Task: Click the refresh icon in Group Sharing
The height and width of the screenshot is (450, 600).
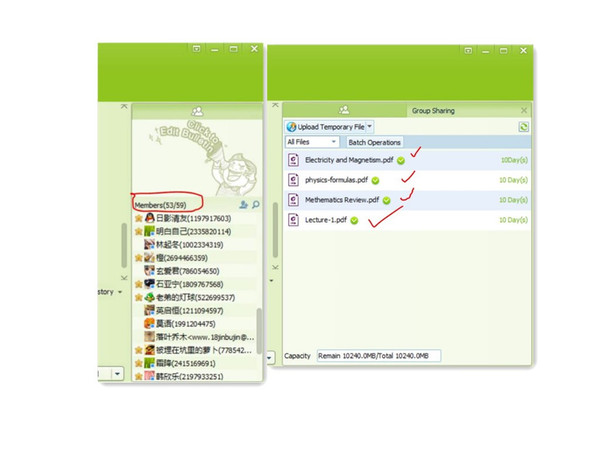Action: tap(523, 127)
